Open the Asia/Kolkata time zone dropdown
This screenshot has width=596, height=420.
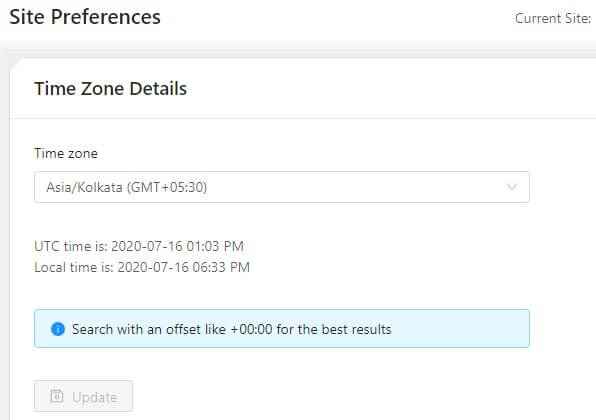pos(282,187)
